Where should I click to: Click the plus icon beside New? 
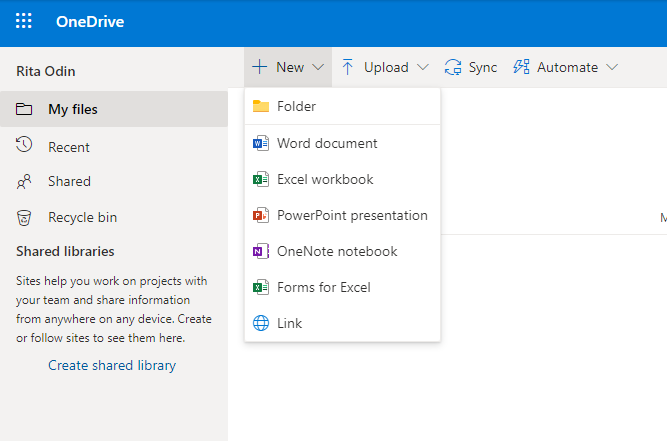pos(259,67)
